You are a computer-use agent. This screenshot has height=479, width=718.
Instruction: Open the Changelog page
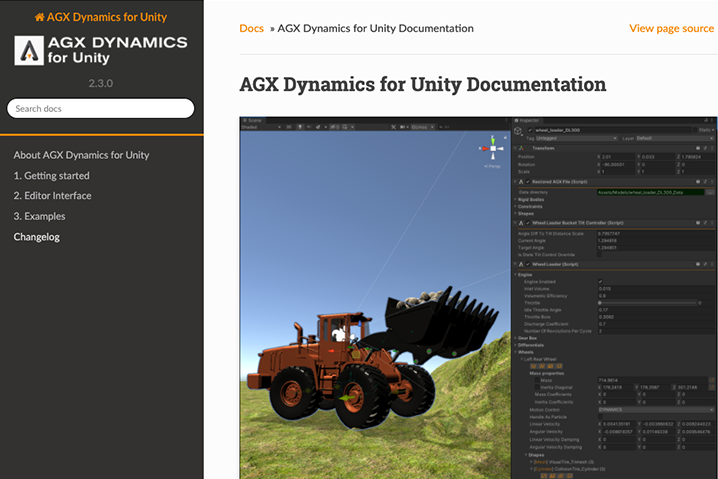click(x=37, y=237)
